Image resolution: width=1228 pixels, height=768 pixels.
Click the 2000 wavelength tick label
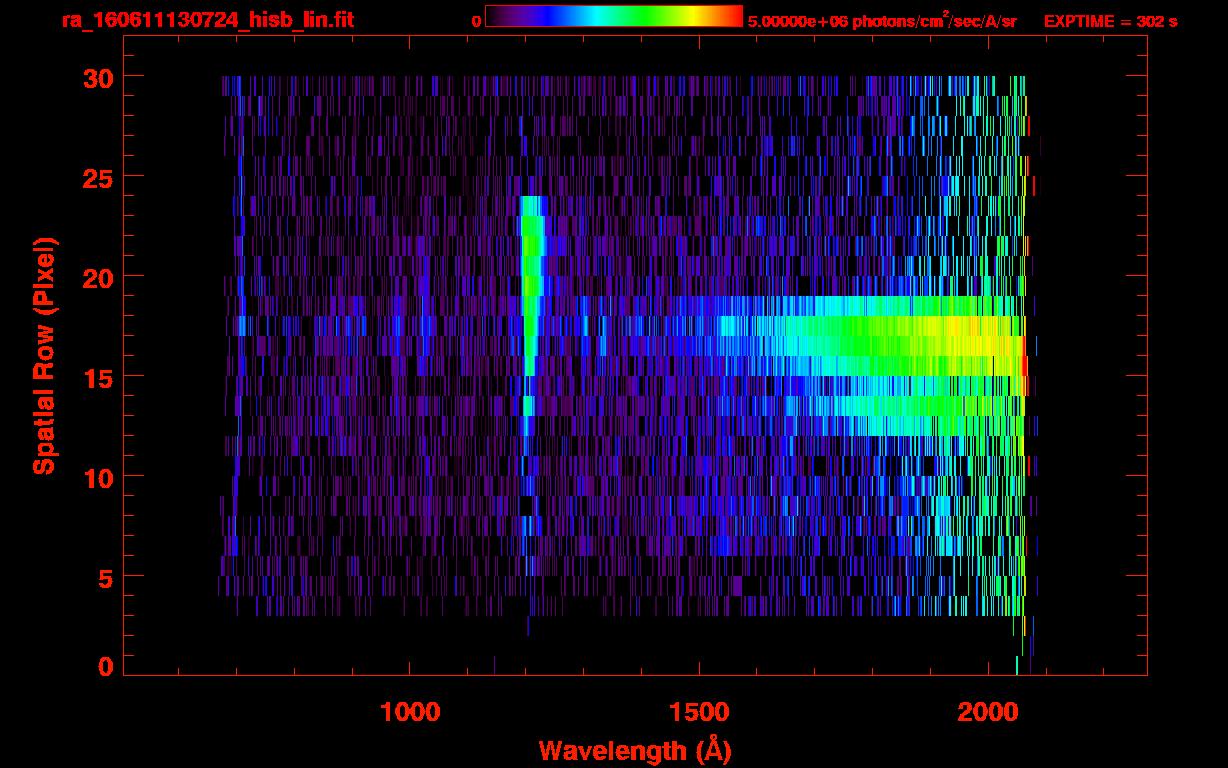(987, 712)
